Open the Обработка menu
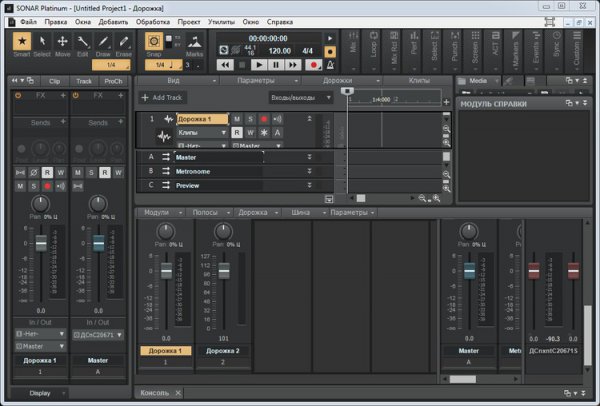Image resolution: width=600 pixels, height=406 pixels. 153,20
